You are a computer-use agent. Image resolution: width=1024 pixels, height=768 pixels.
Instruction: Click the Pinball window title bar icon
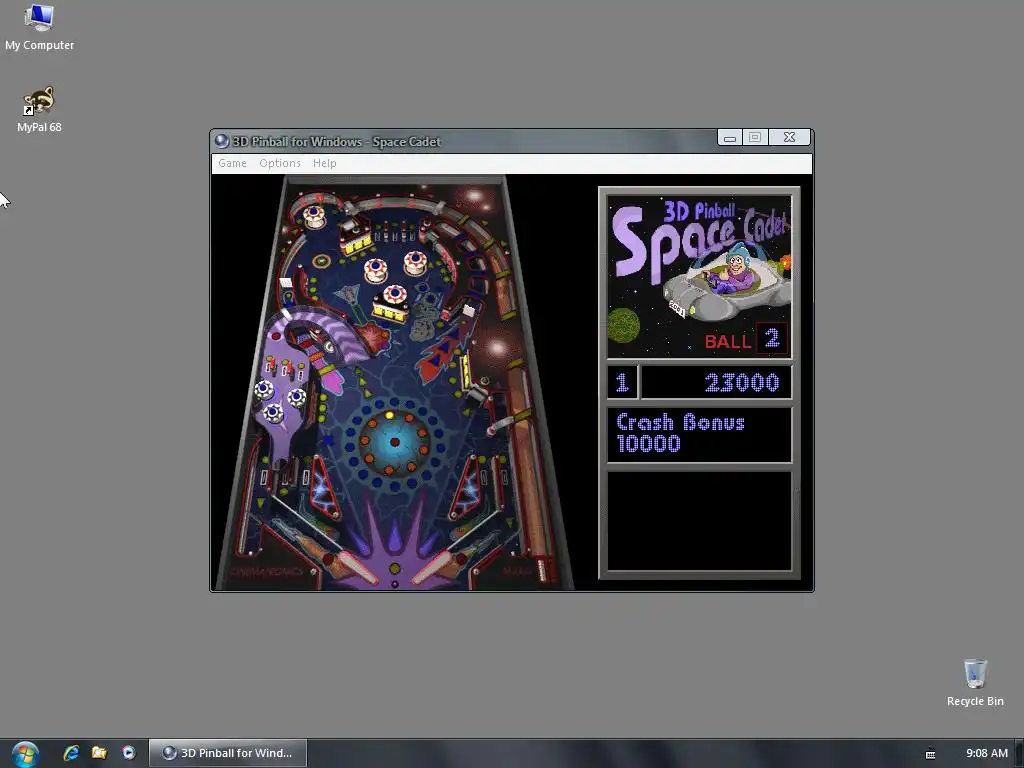pos(221,141)
